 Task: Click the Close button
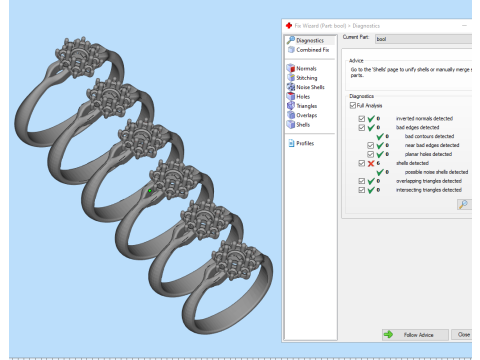point(462,335)
